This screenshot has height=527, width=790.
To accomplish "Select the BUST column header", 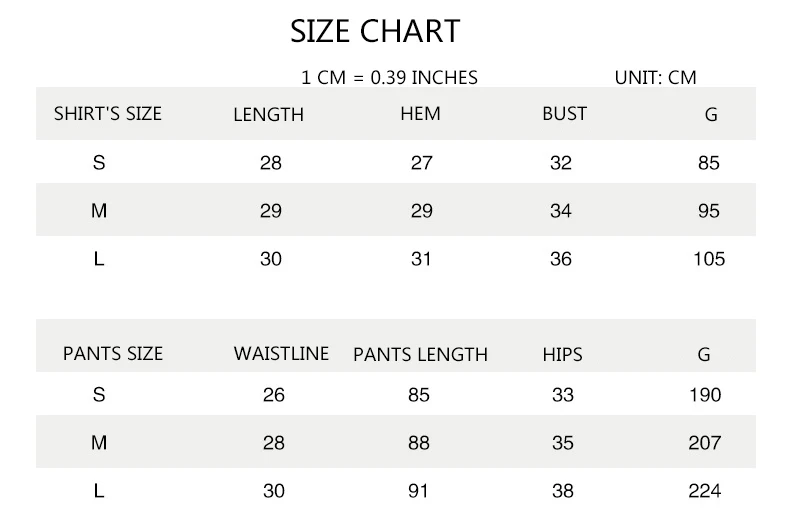I will (x=564, y=114).
